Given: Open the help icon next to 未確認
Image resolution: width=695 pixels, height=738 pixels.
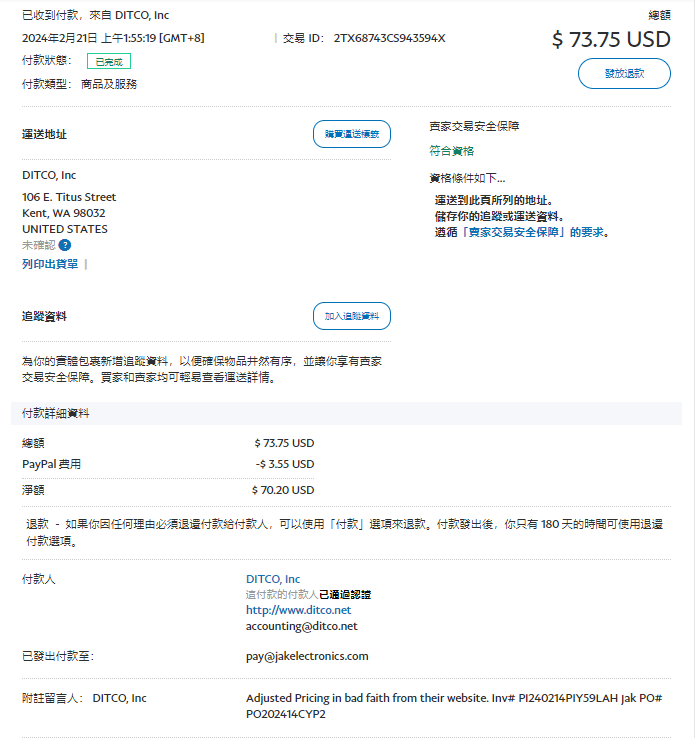Looking at the screenshot, I should pyautogui.click(x=65, y=245).
